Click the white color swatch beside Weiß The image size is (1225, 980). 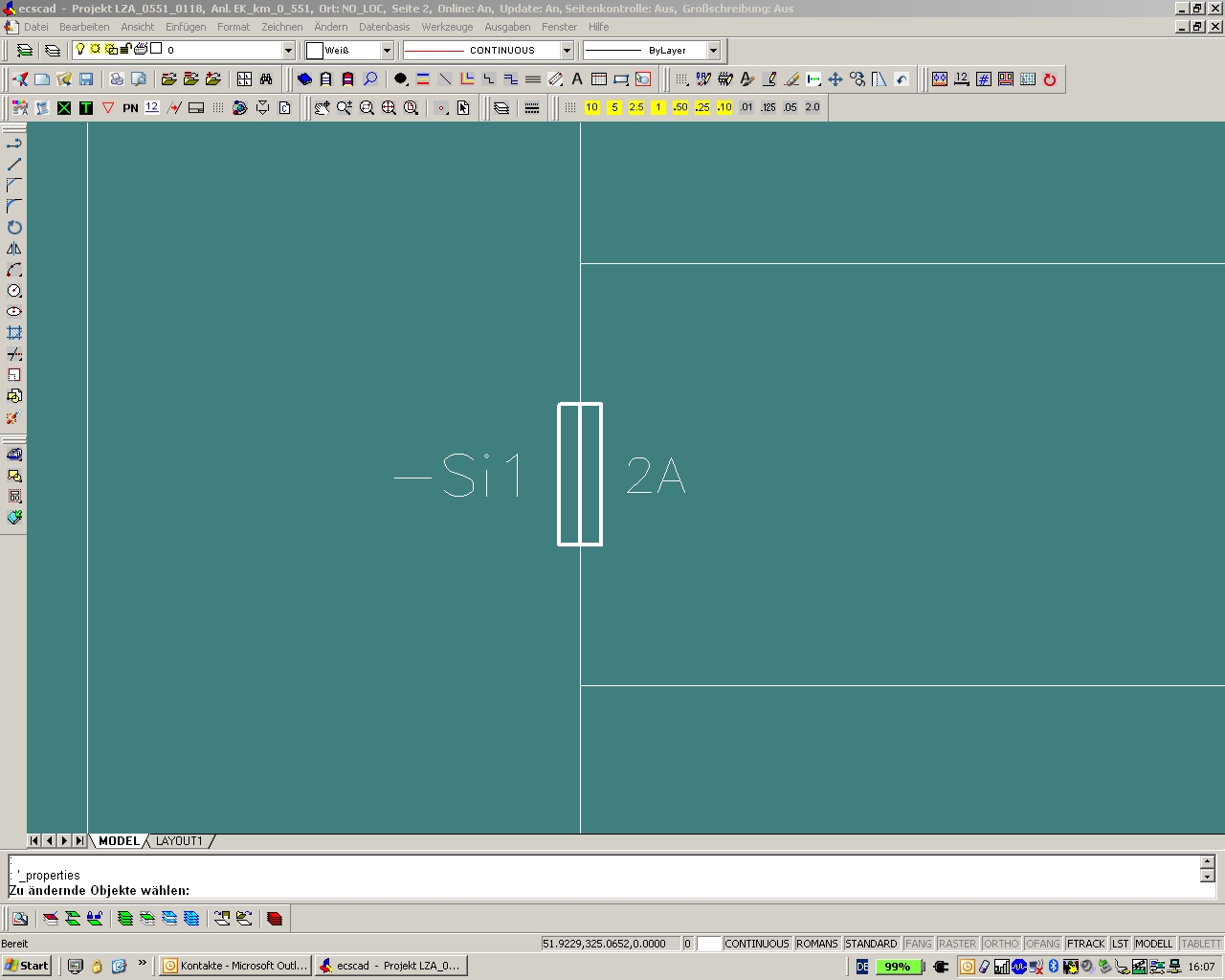[x=315, y=50]
